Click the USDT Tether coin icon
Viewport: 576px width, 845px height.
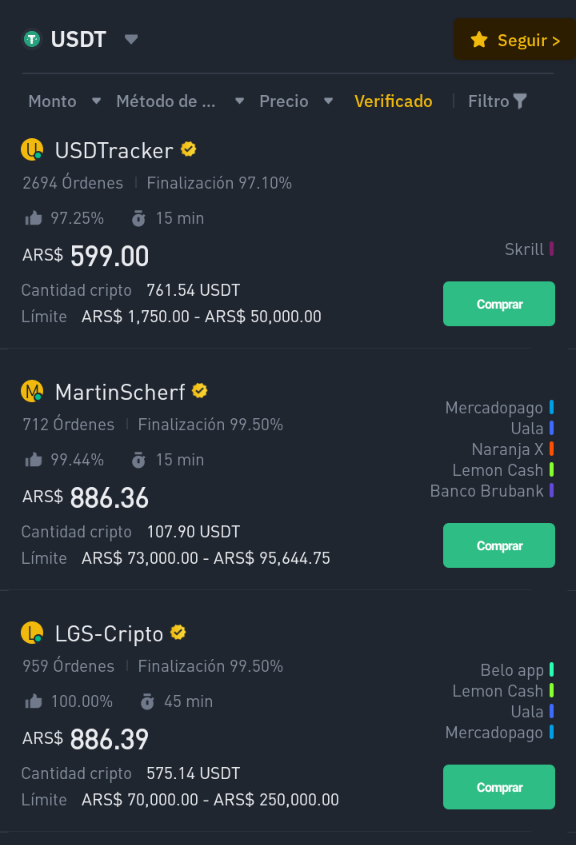point(32,39)
